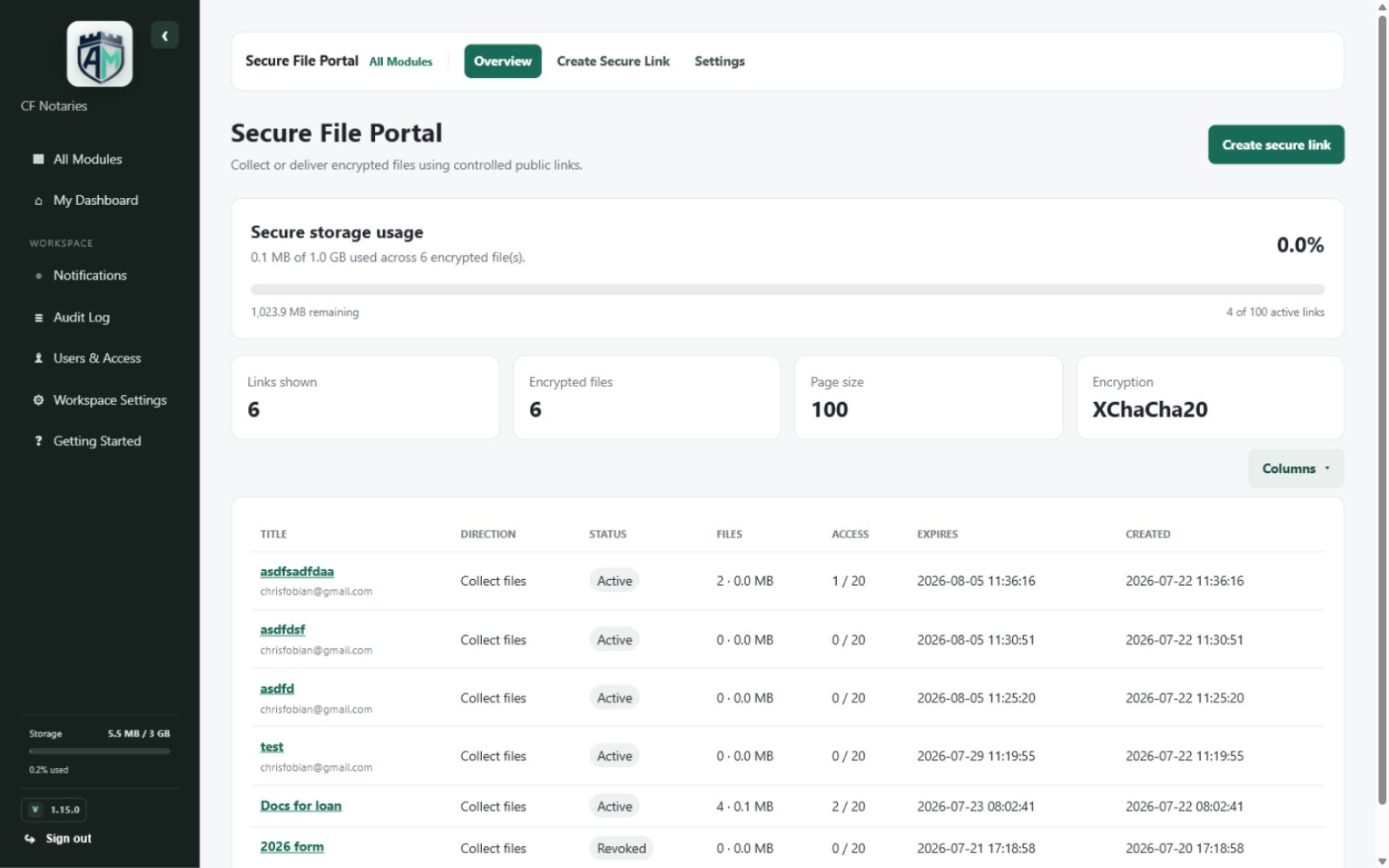Open the asdfd link
Screen dimensions: 1389x868
coord(277,688)
